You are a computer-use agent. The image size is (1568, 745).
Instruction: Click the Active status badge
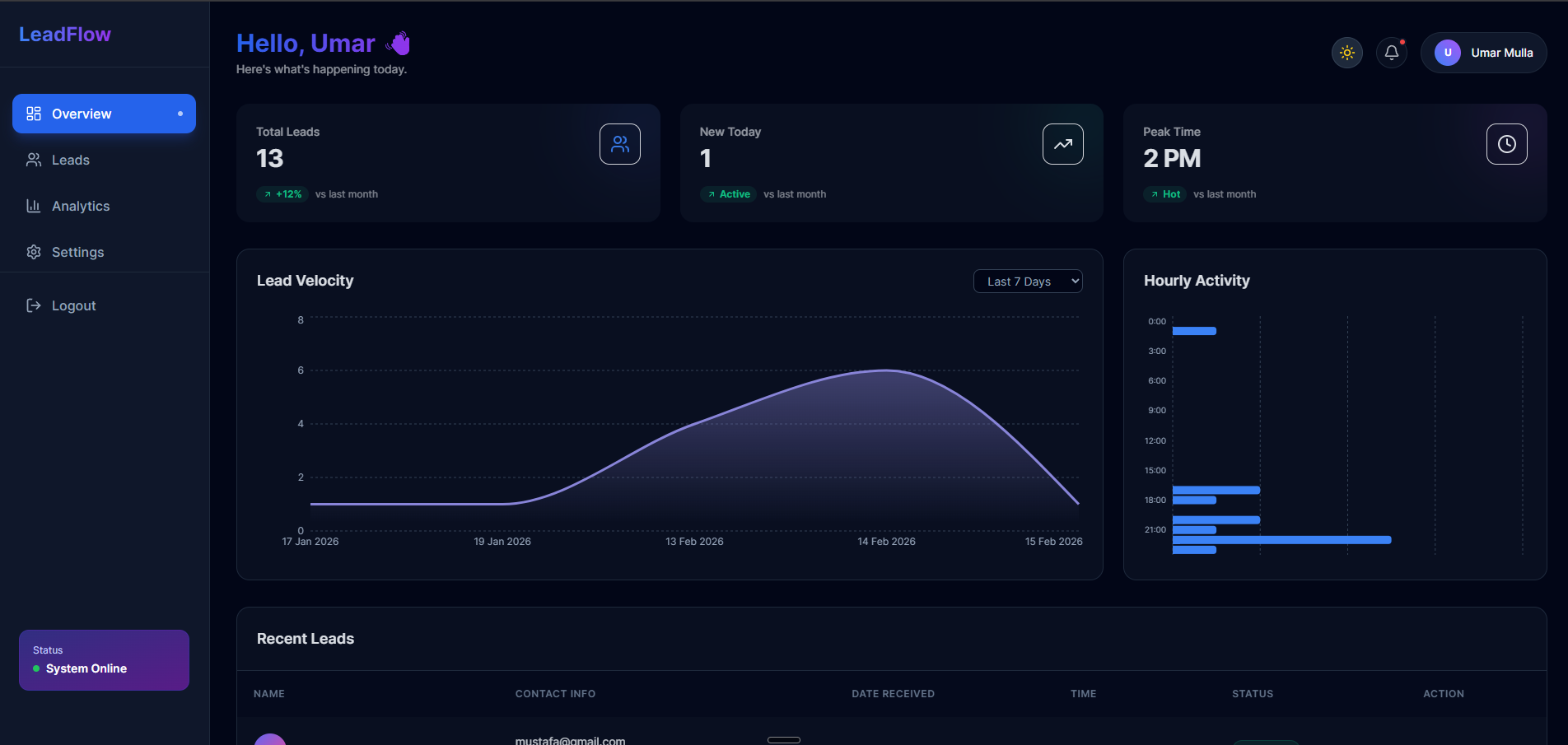pyautogui.click(x=728, y=194)
